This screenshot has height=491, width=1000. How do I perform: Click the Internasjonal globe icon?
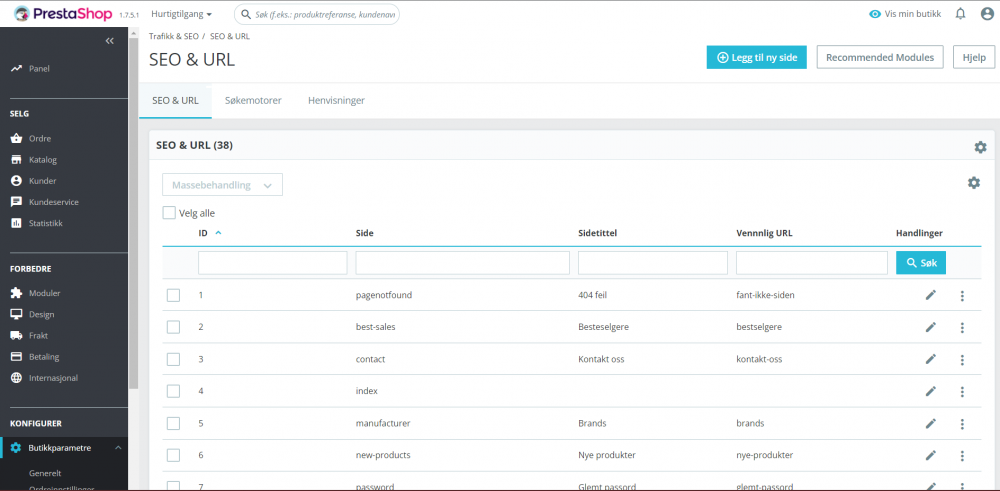coord(17,377)
